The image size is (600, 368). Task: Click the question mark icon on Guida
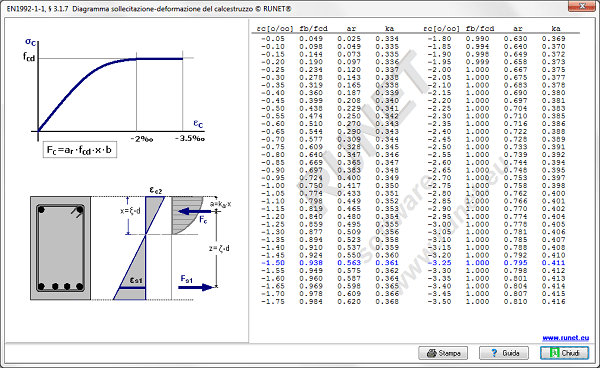(x=494, y=353)
